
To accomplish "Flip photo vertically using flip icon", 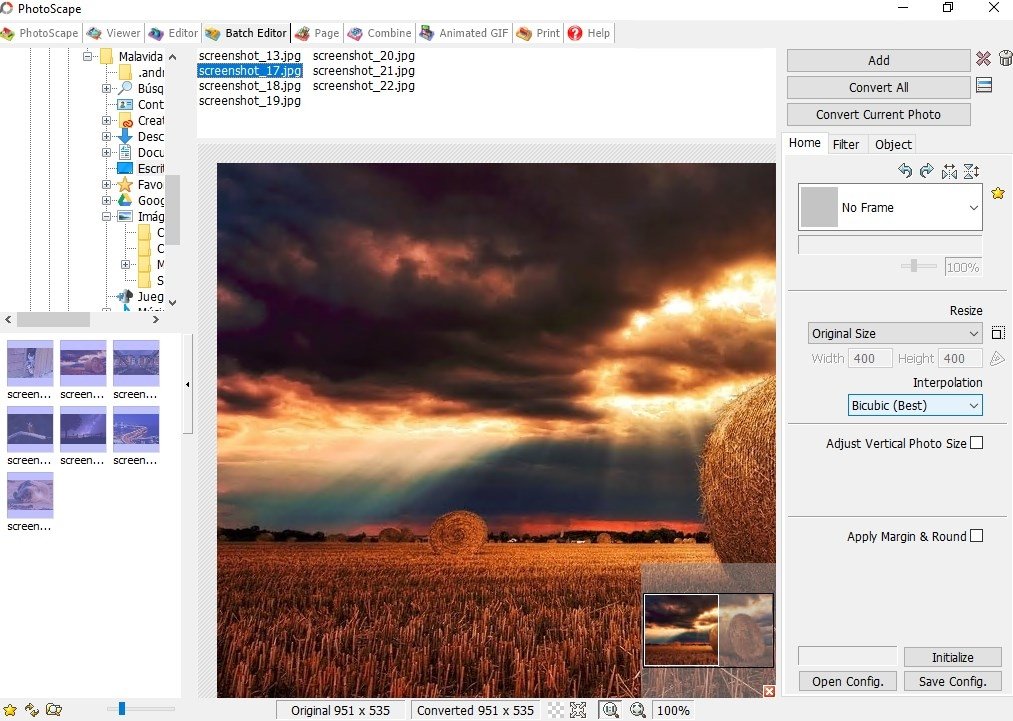I will tap(971, 171).
